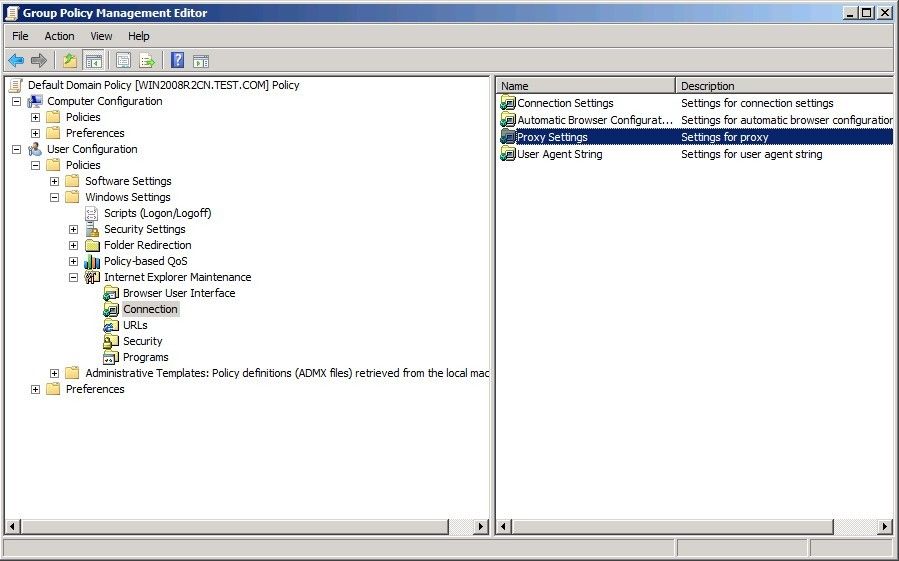The width and height of the screenshot is (899, 561).
Task: Expand the Policy-based QoS node
Action: pos(73,261)
